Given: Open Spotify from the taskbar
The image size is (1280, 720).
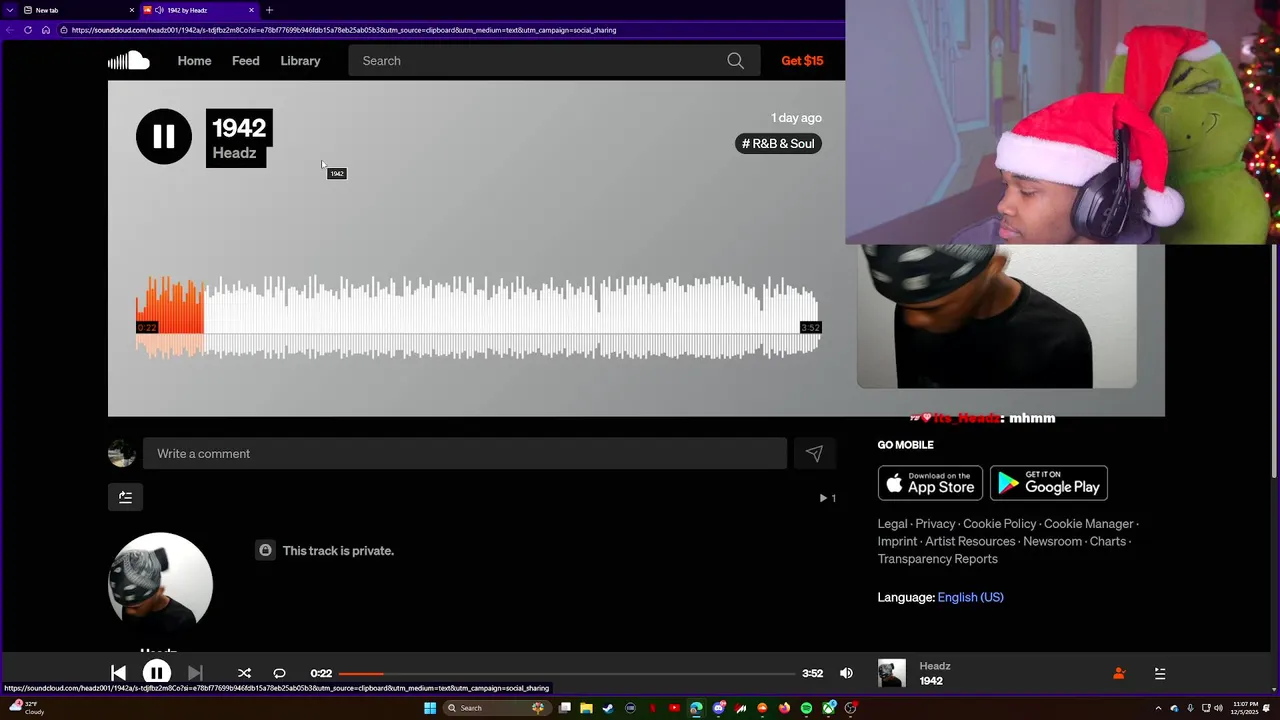Looking at the screenshot, I should point(807,708).
